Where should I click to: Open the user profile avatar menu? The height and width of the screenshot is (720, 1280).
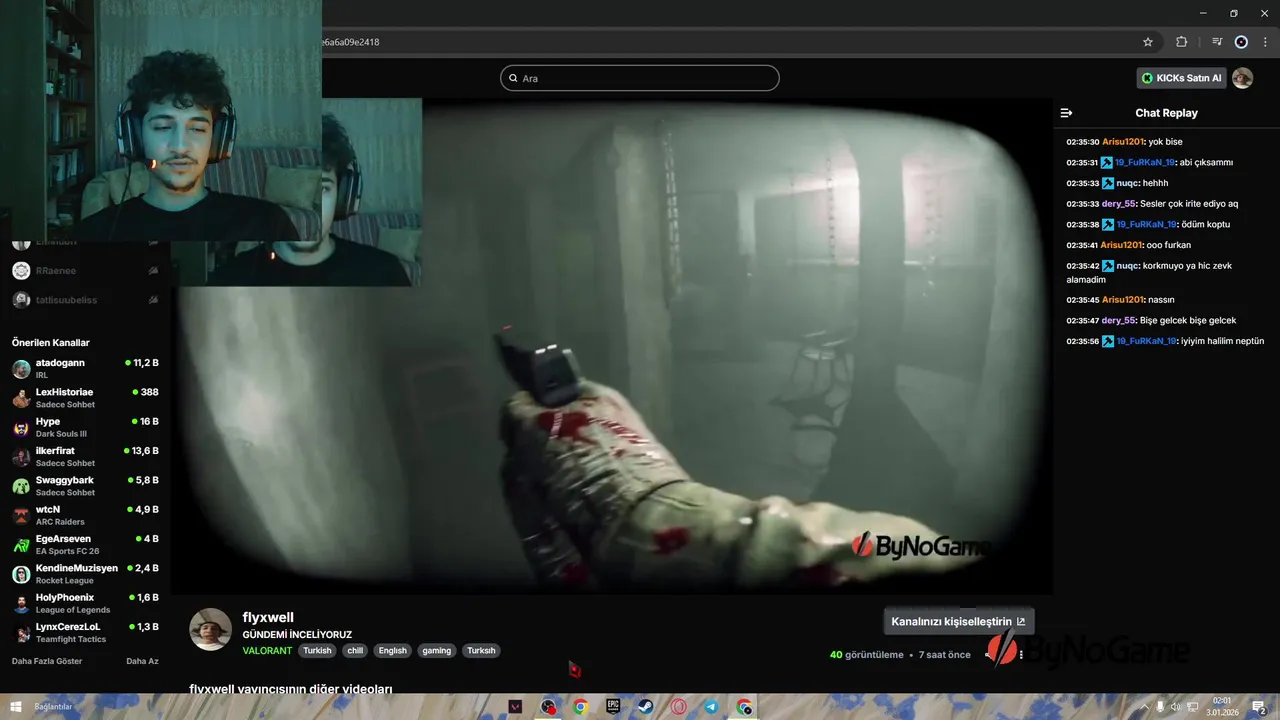(1242, 78)
